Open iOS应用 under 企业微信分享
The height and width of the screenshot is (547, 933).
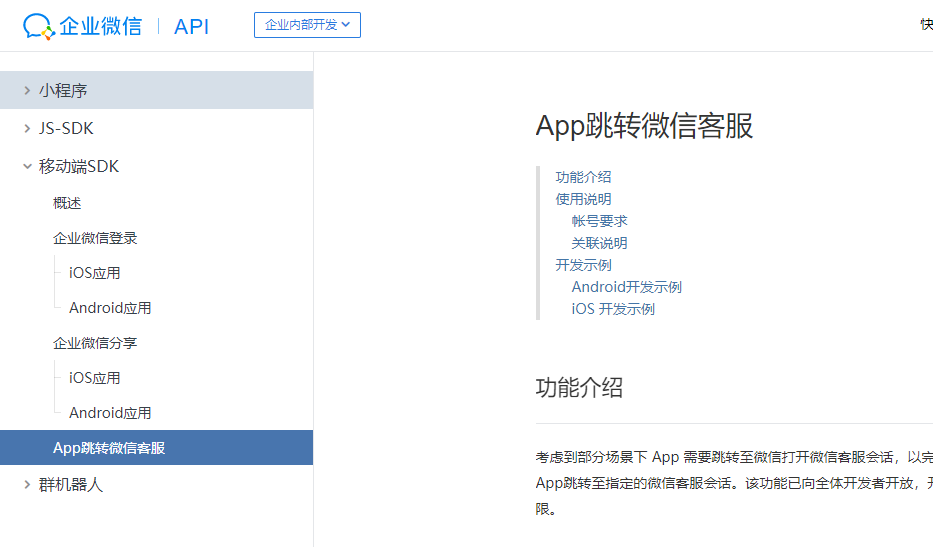(x=95, y=378)
